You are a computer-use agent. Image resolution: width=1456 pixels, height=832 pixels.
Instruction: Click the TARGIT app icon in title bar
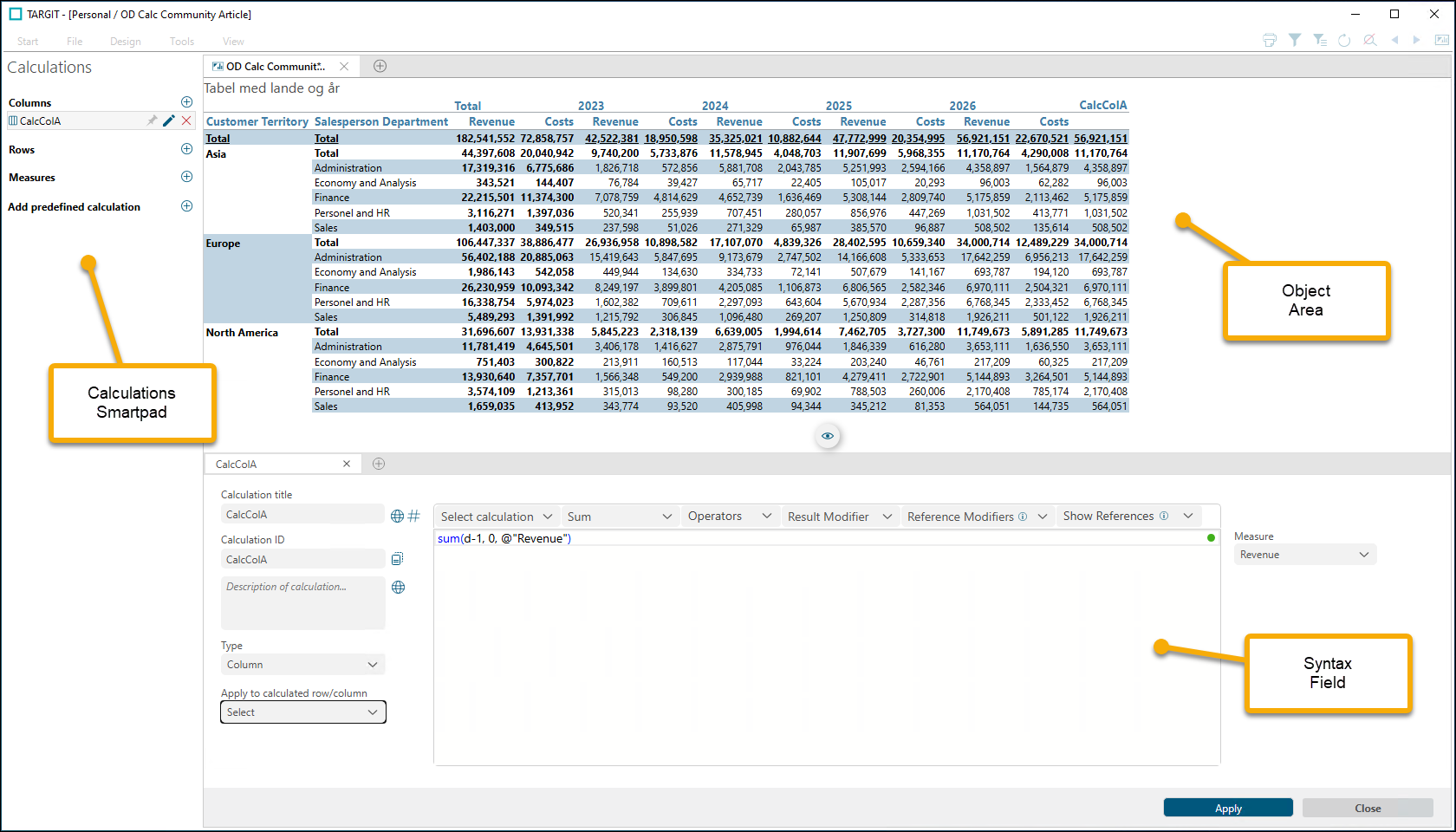[x=16, y=14]
